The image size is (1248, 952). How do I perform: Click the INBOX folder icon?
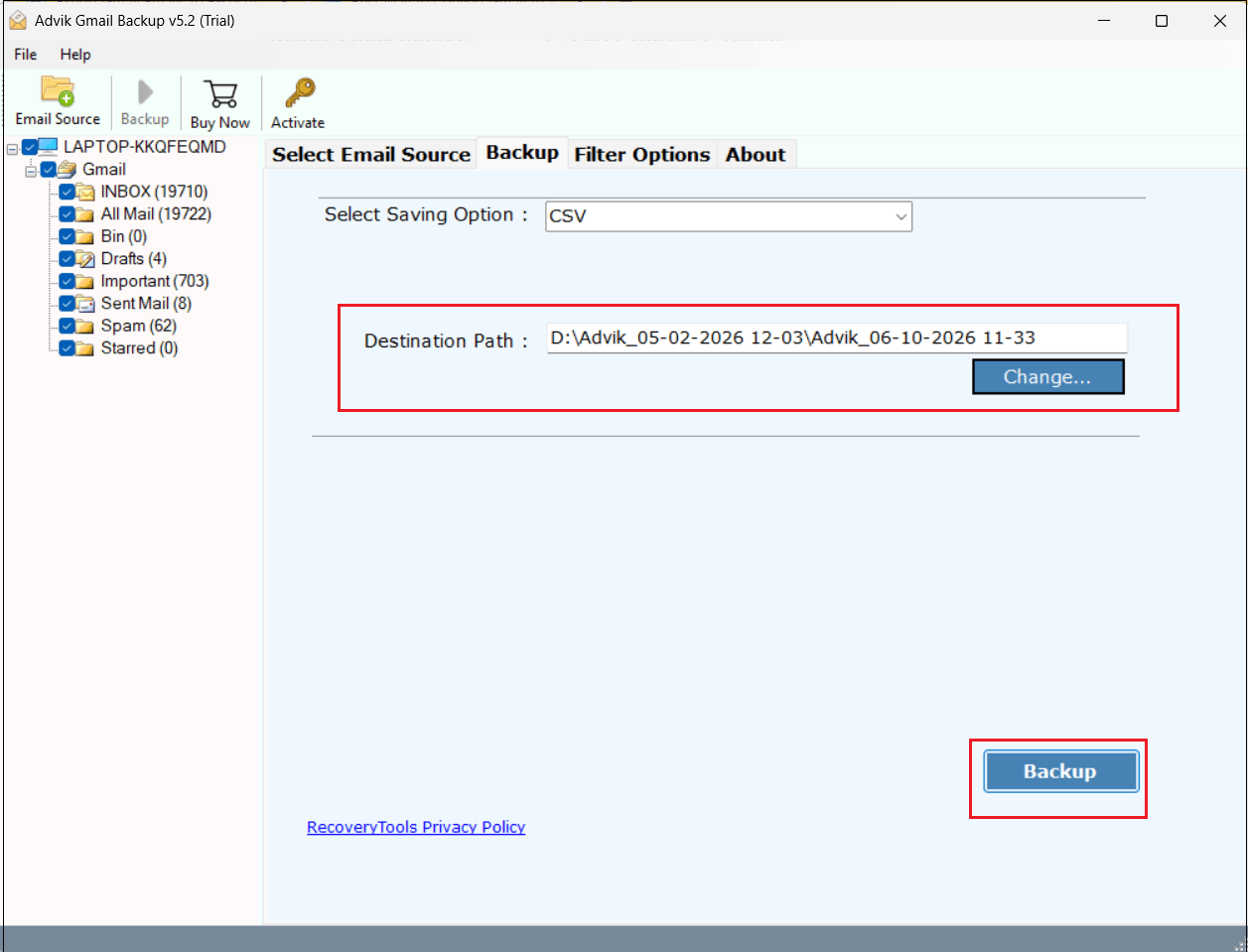(85, 193)
